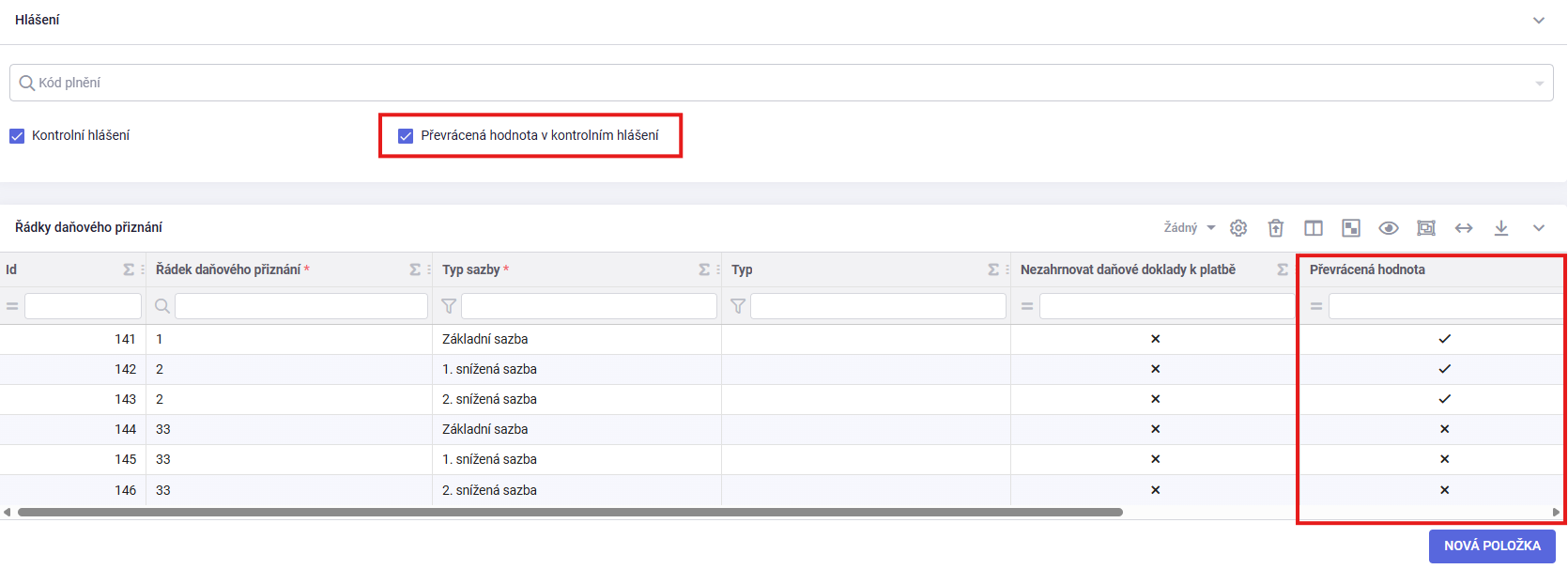Open the Kód plnění combo box arrow
1568x569 pixels.
click(x=1539, y=84)
